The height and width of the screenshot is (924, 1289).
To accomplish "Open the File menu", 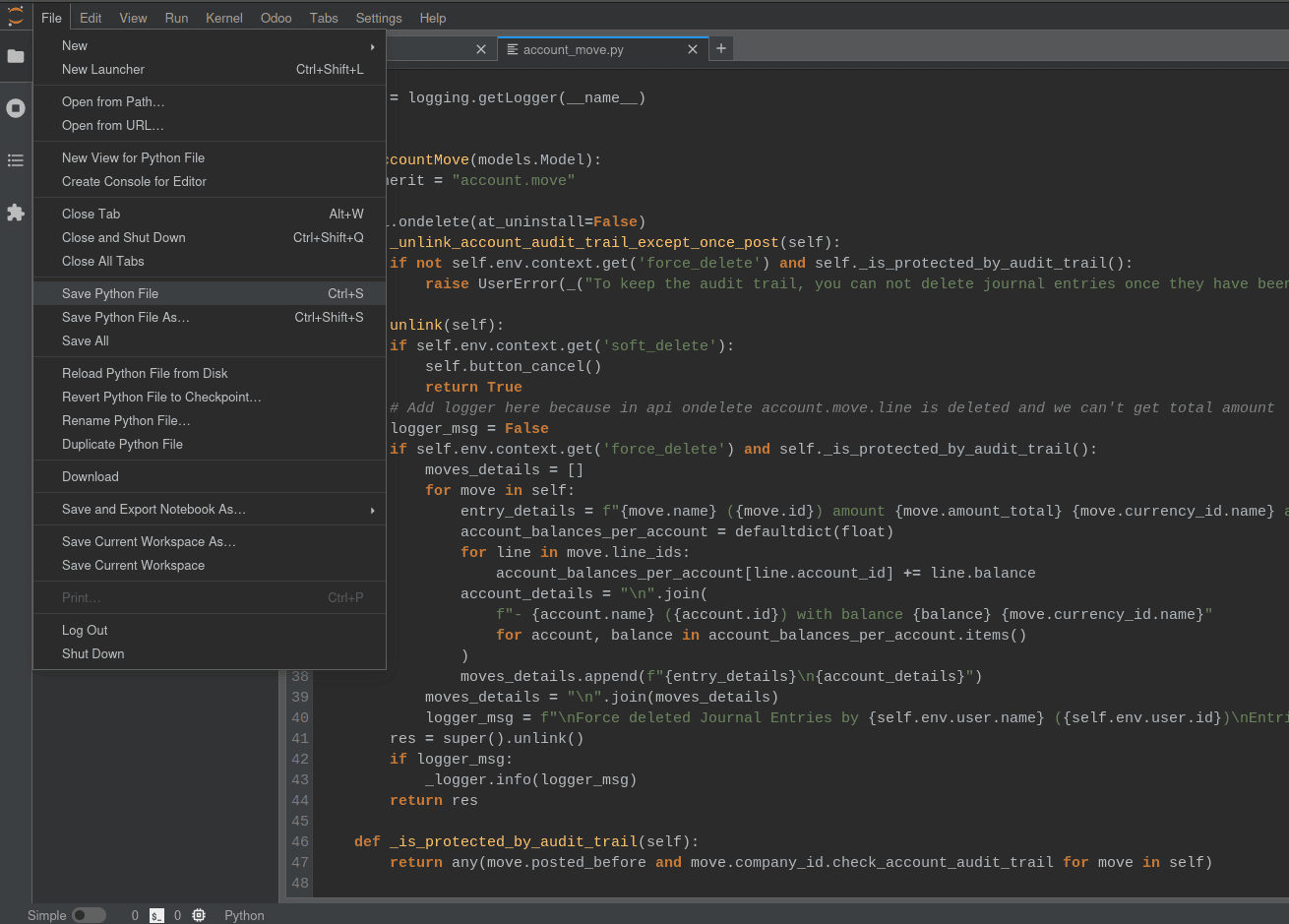I will [x=51, y=18].
